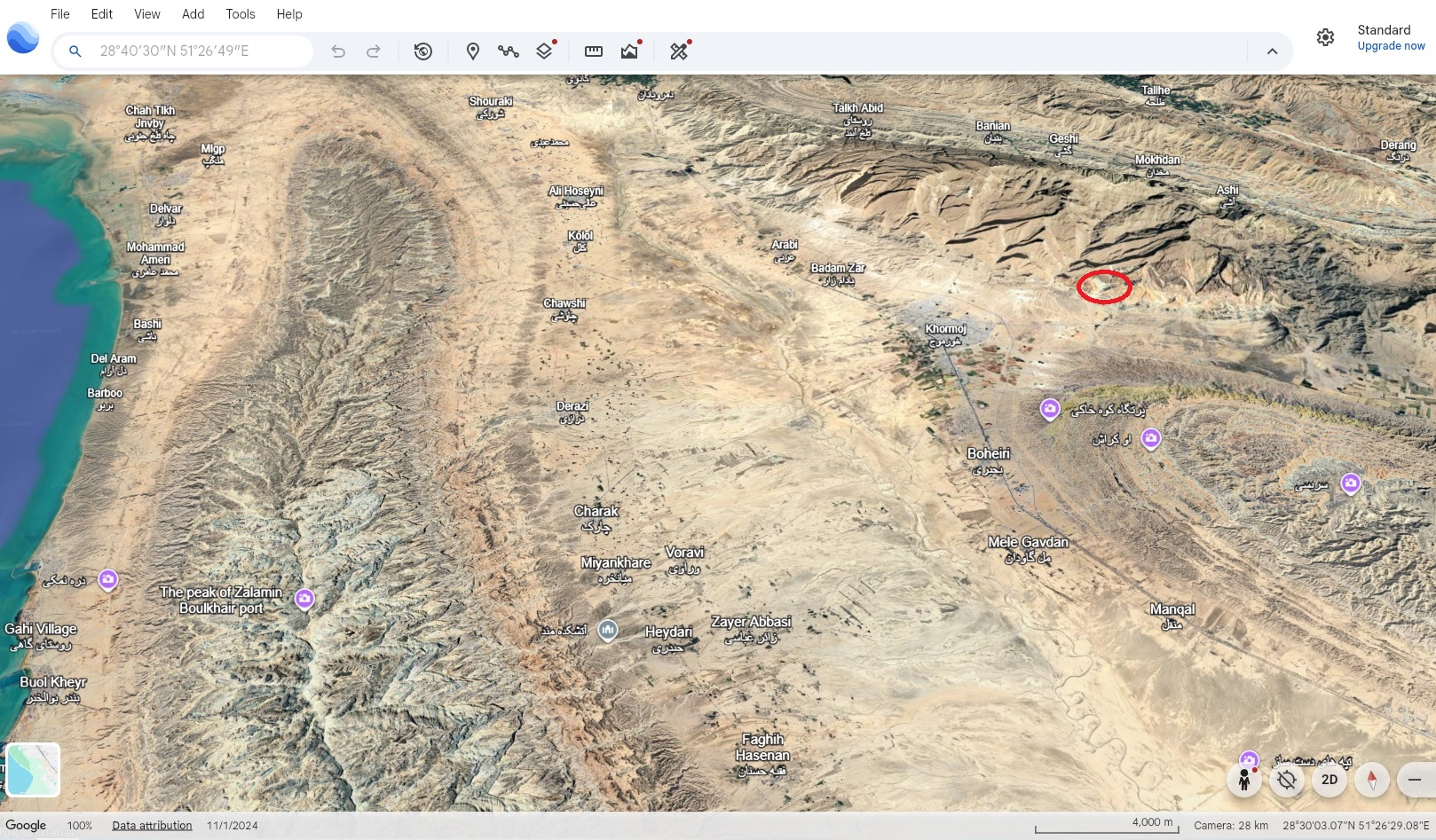This screenshot has height=840, width=1436.
Task: Select the Chawshi place label
Action: (564, 309)
